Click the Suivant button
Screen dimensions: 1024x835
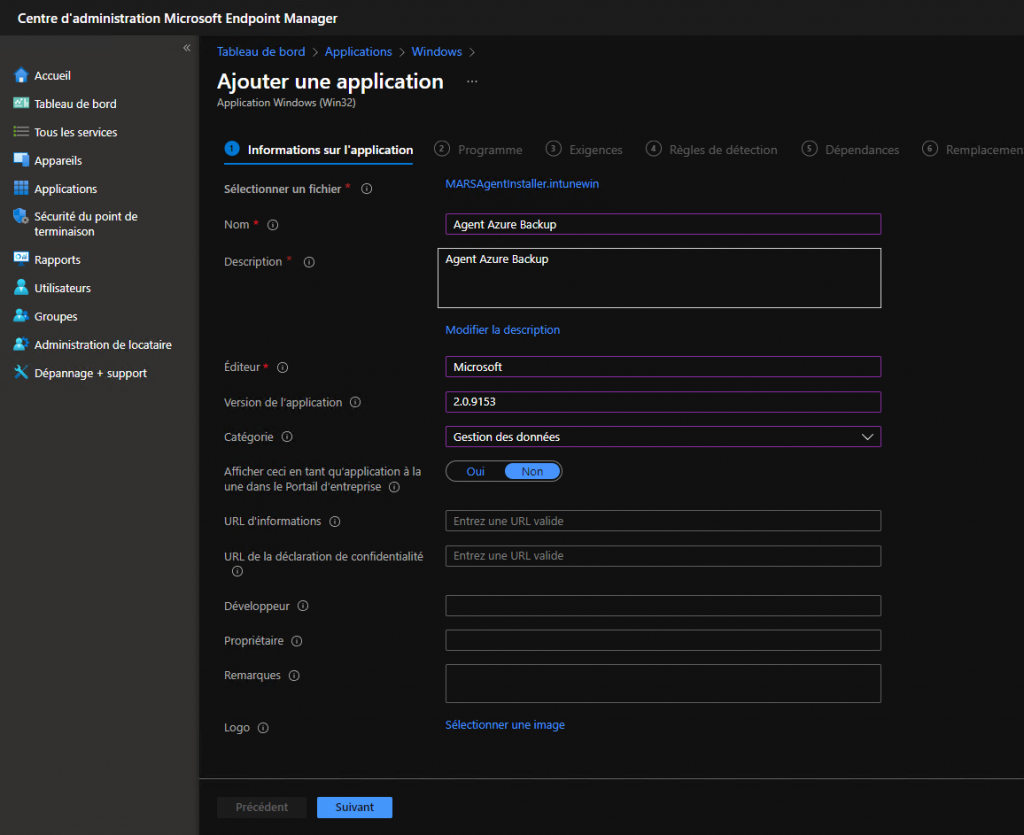[x=355, y=807]
